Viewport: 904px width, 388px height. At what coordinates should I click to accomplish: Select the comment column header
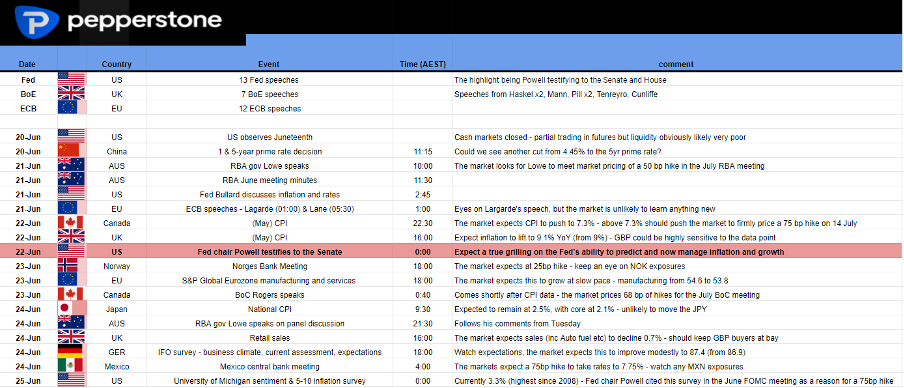click(x=676, y=64)
